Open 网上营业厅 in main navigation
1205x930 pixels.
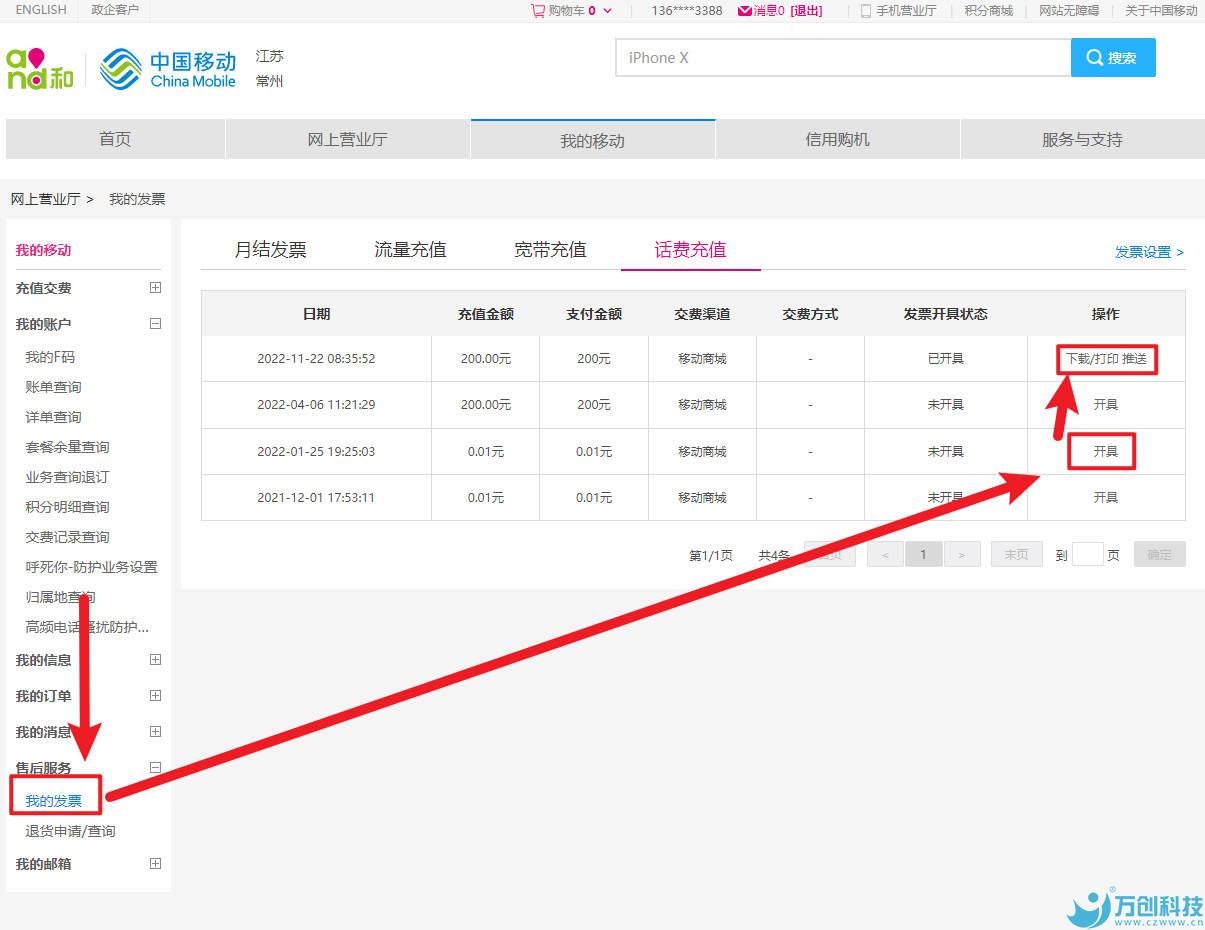(x=347, y=140)
